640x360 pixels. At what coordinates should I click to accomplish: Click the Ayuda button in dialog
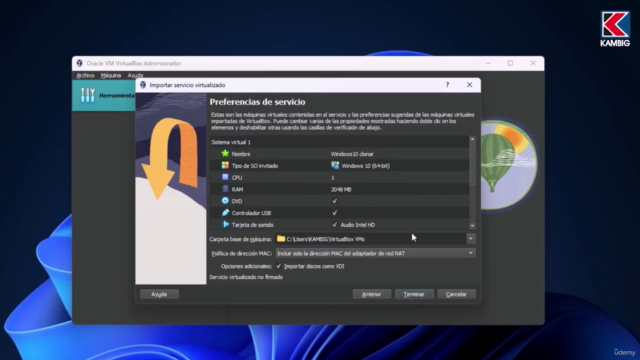(159, 294)
